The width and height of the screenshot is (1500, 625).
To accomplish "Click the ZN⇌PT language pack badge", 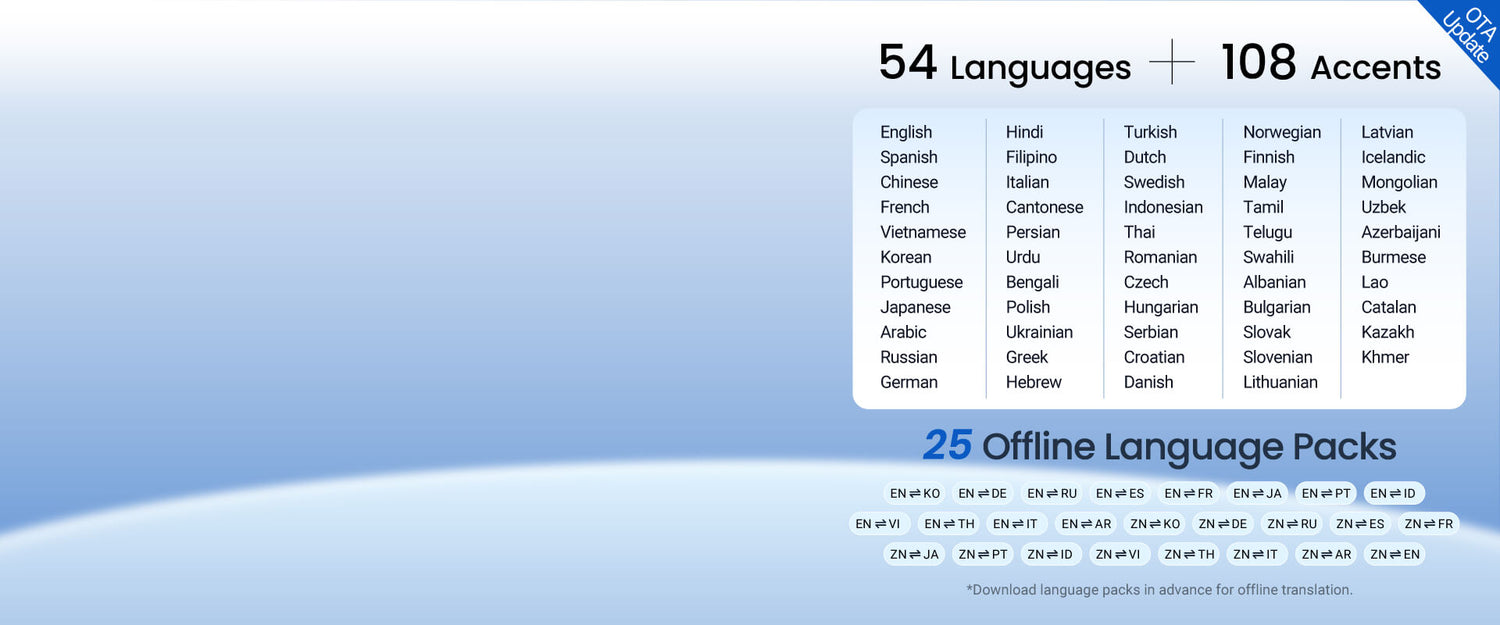I will [x=983, y=554].
